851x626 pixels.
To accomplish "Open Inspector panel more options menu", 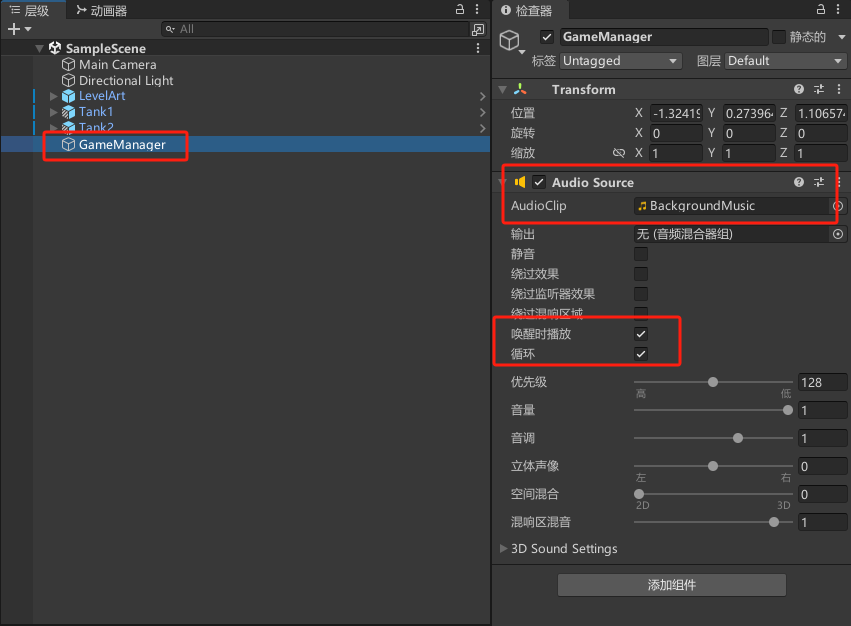I will pos(839,9).
